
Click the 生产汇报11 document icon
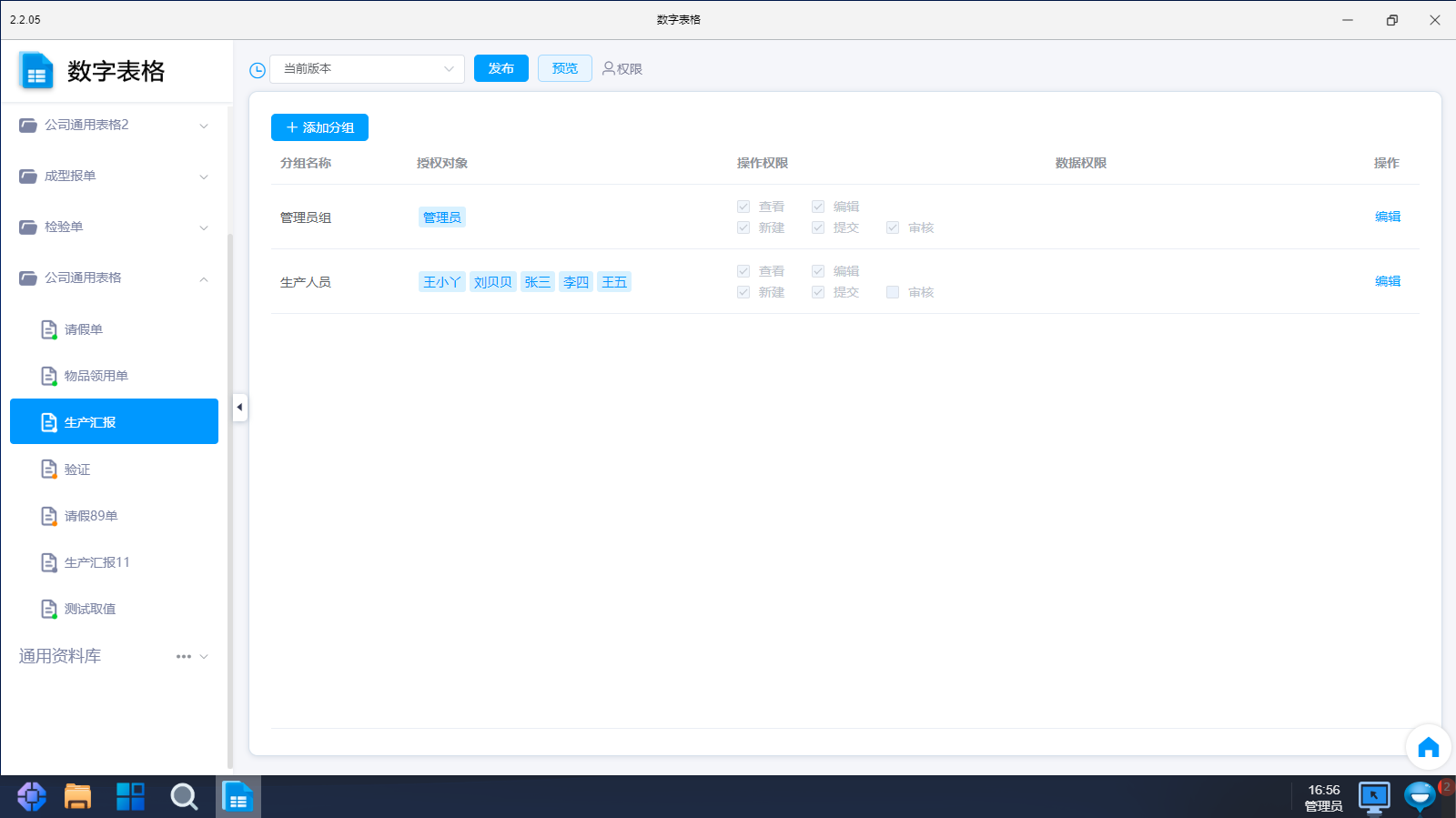pos(49,562)
